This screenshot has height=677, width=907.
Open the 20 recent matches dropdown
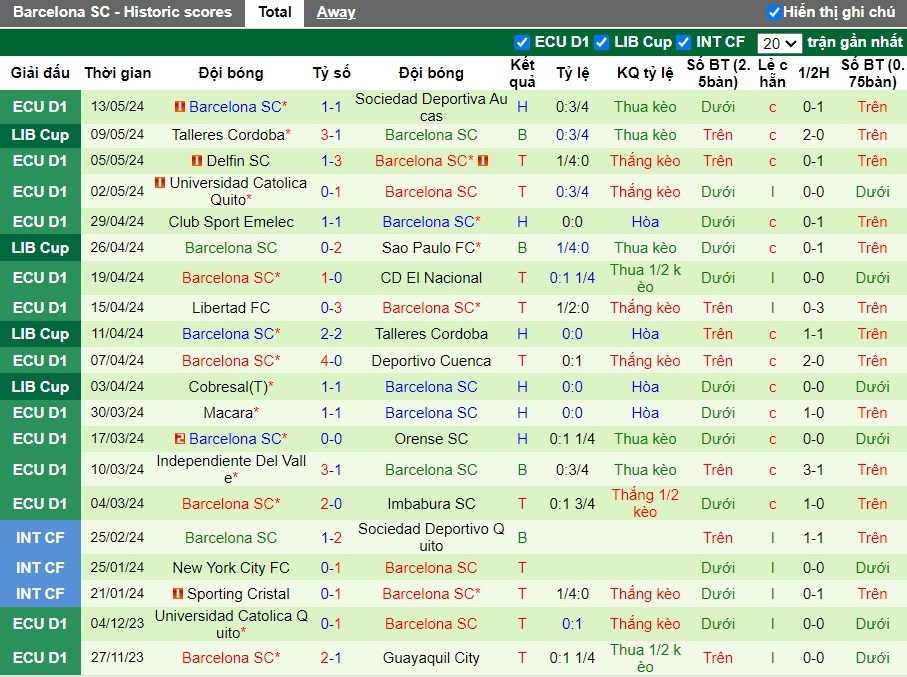click(779, 43)
